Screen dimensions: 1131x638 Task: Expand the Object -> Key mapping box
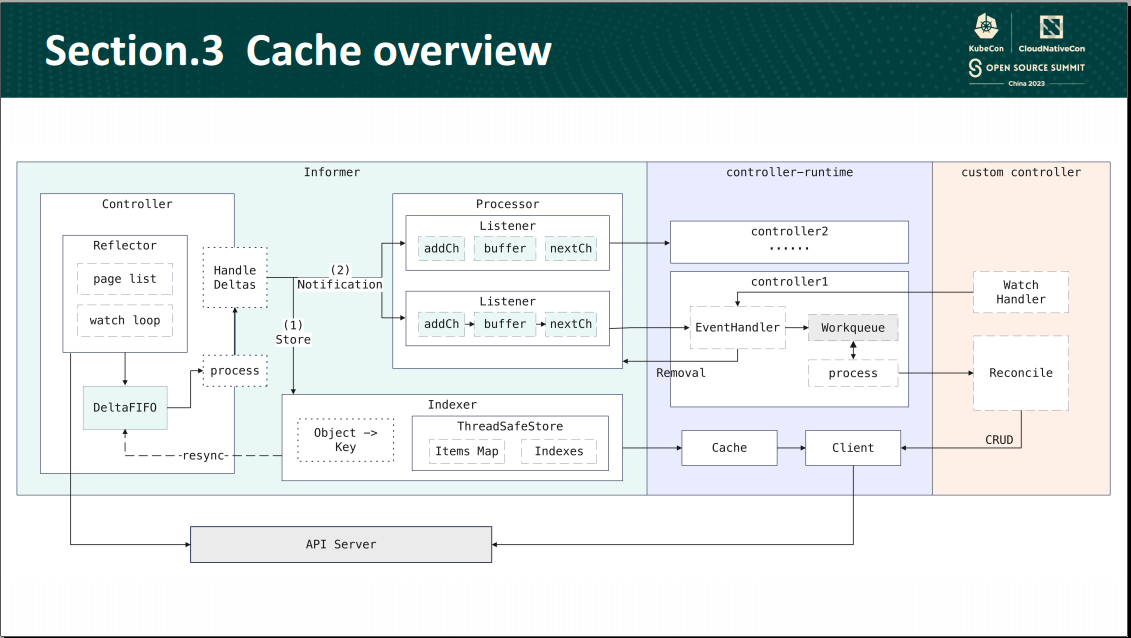345,438
